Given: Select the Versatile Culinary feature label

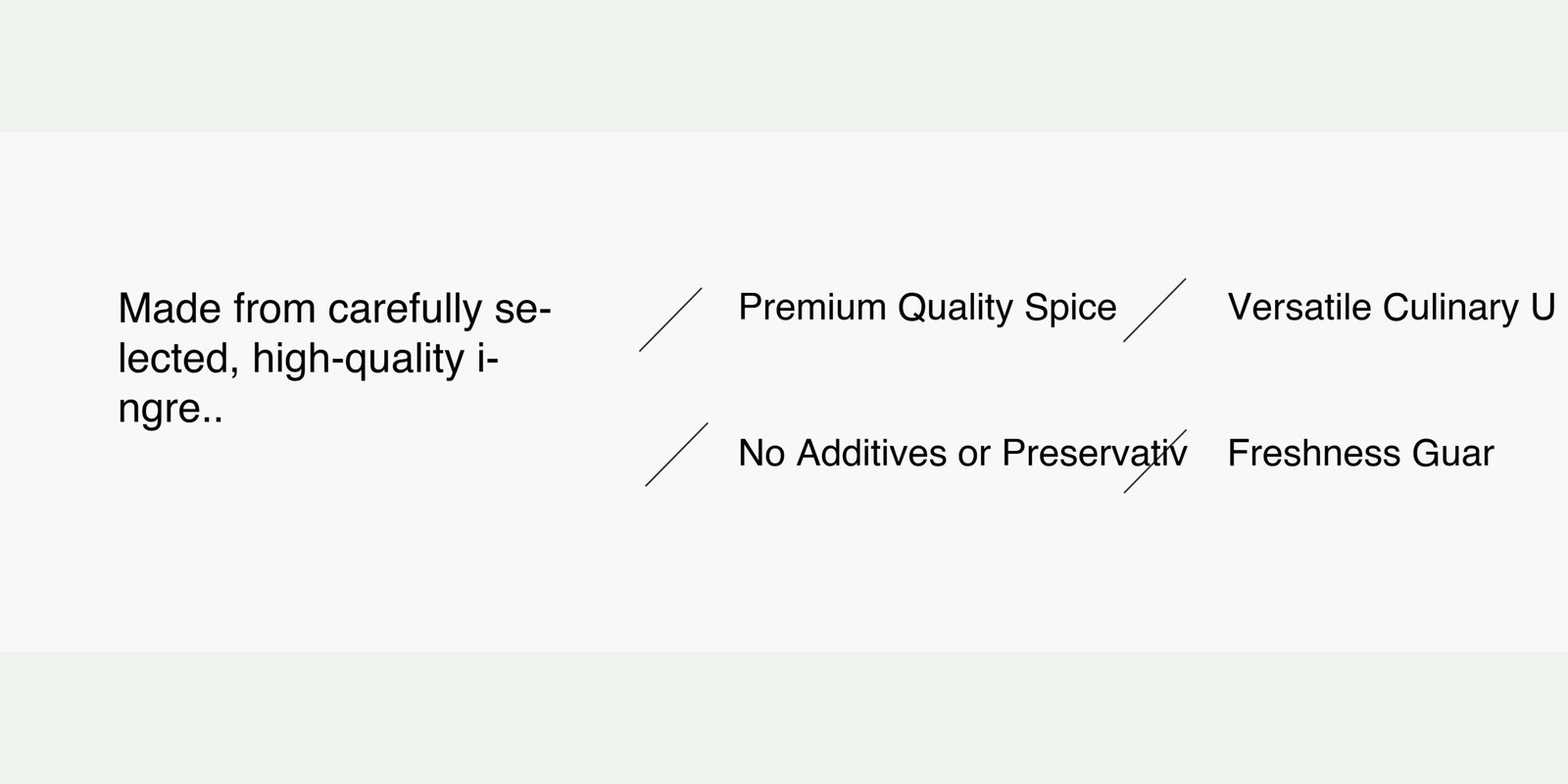Looking at the screenshot, I should click(1390, 308).
